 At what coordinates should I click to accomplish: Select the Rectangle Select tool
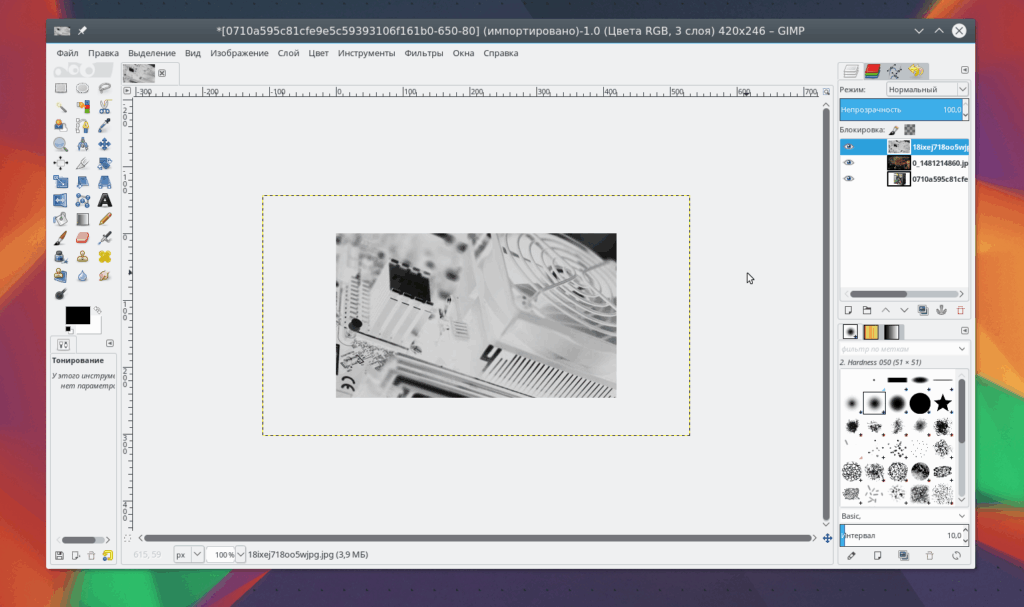coord(61,88)
